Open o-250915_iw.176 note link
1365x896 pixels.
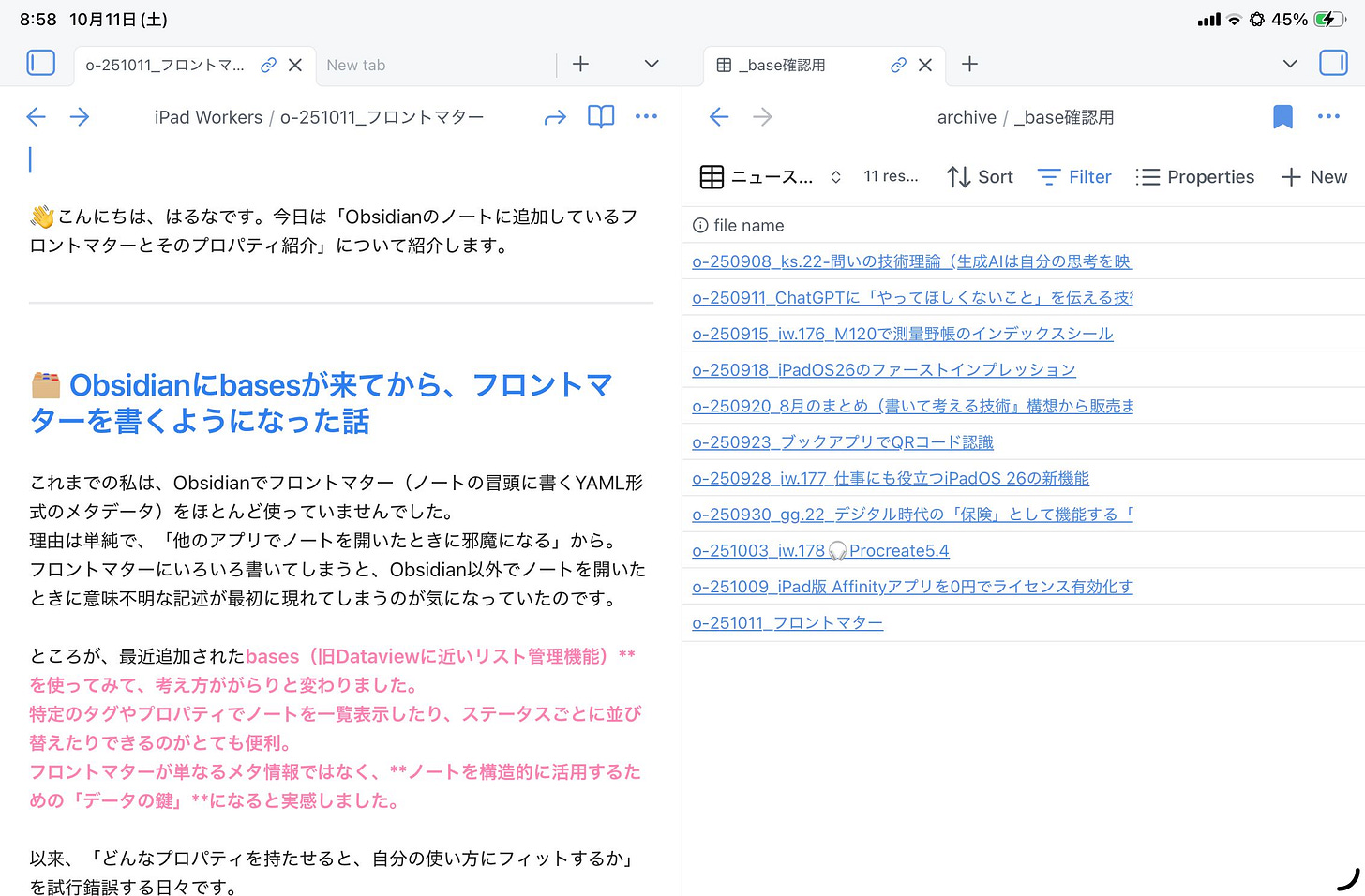[903, 334]
